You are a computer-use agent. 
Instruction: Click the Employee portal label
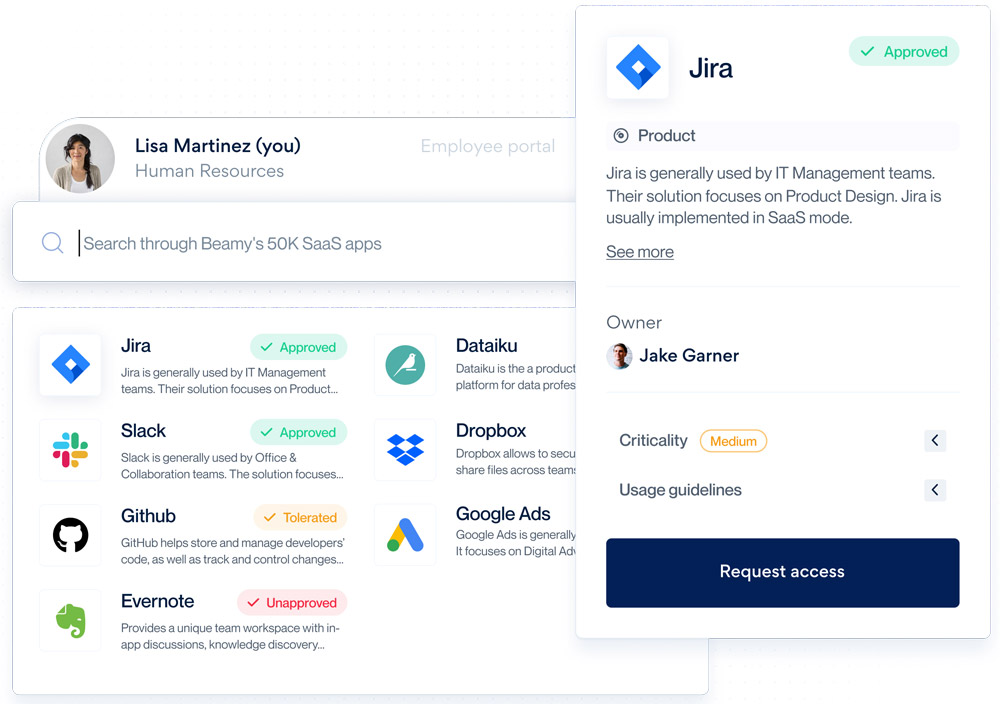[x=488, y=147]
